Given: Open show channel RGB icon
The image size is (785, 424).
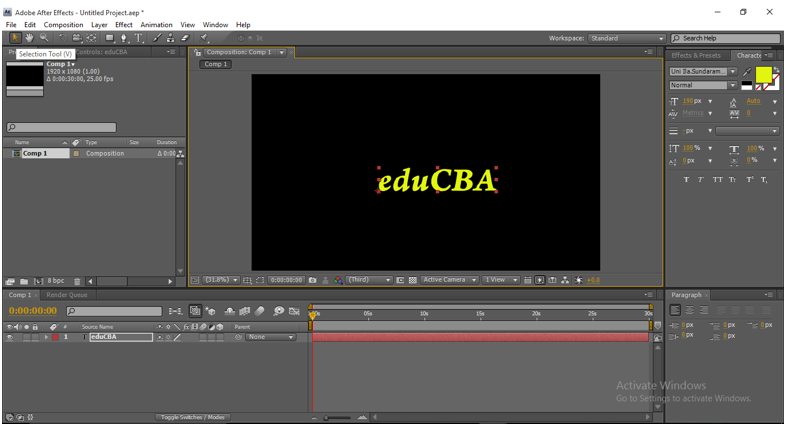Looking at the screenshot, I should [338, 280].
